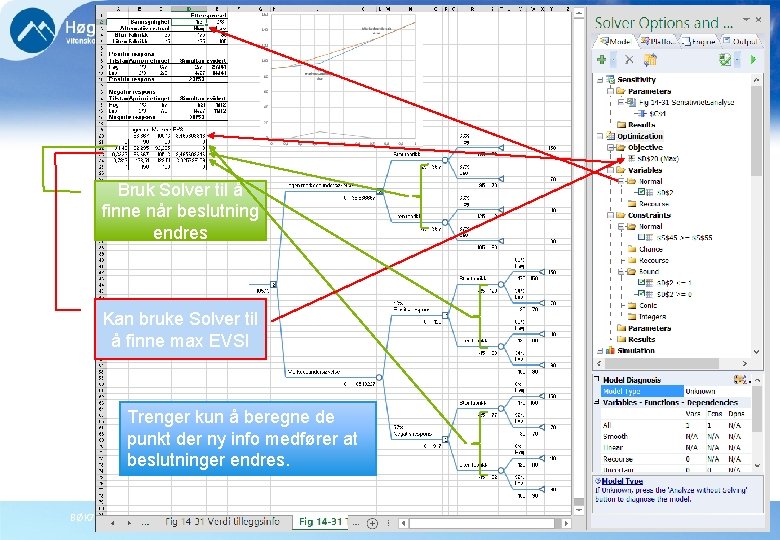Select the Optimization node icon

[610, 136]
